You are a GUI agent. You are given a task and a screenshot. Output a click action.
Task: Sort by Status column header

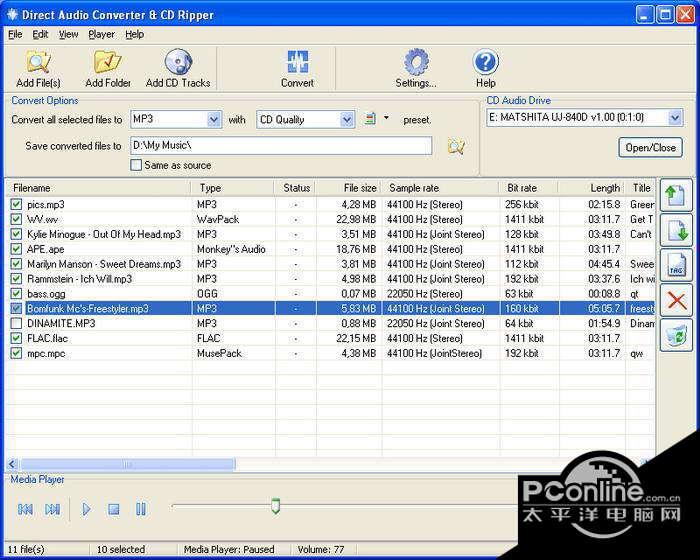pyautogui.click(x=296, y=188)
